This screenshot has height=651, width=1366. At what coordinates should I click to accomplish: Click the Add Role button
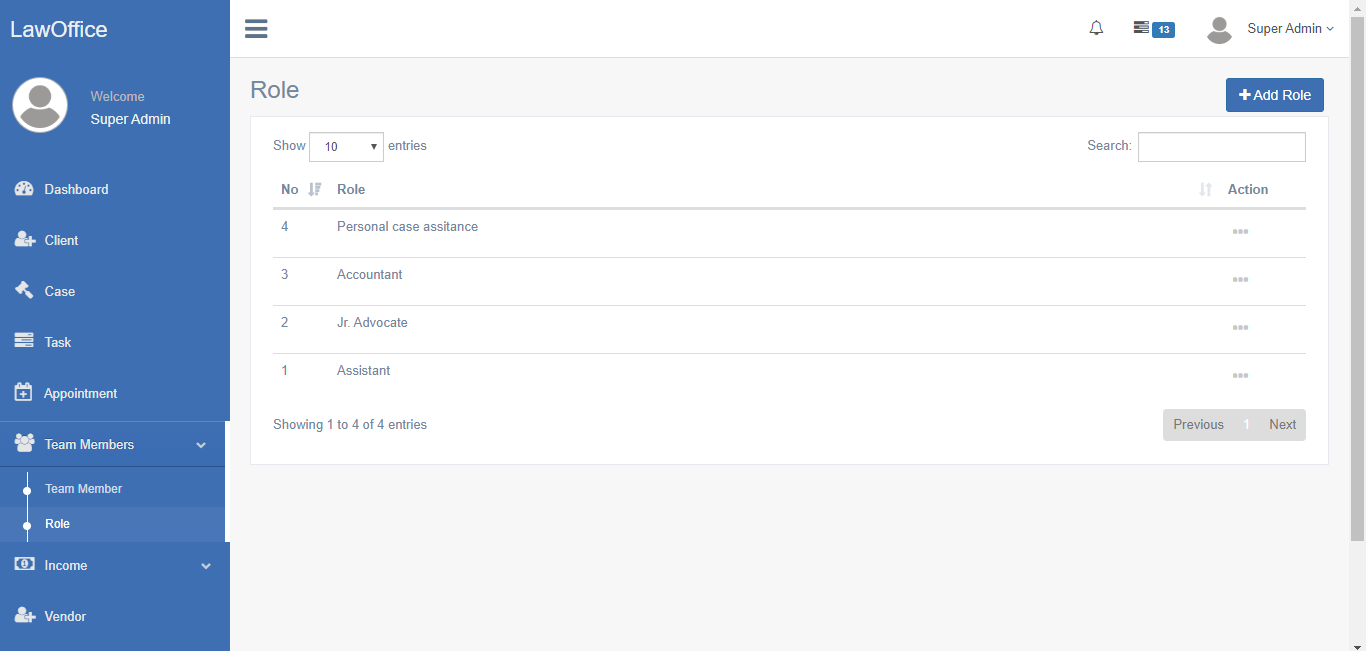(1274, 94)
